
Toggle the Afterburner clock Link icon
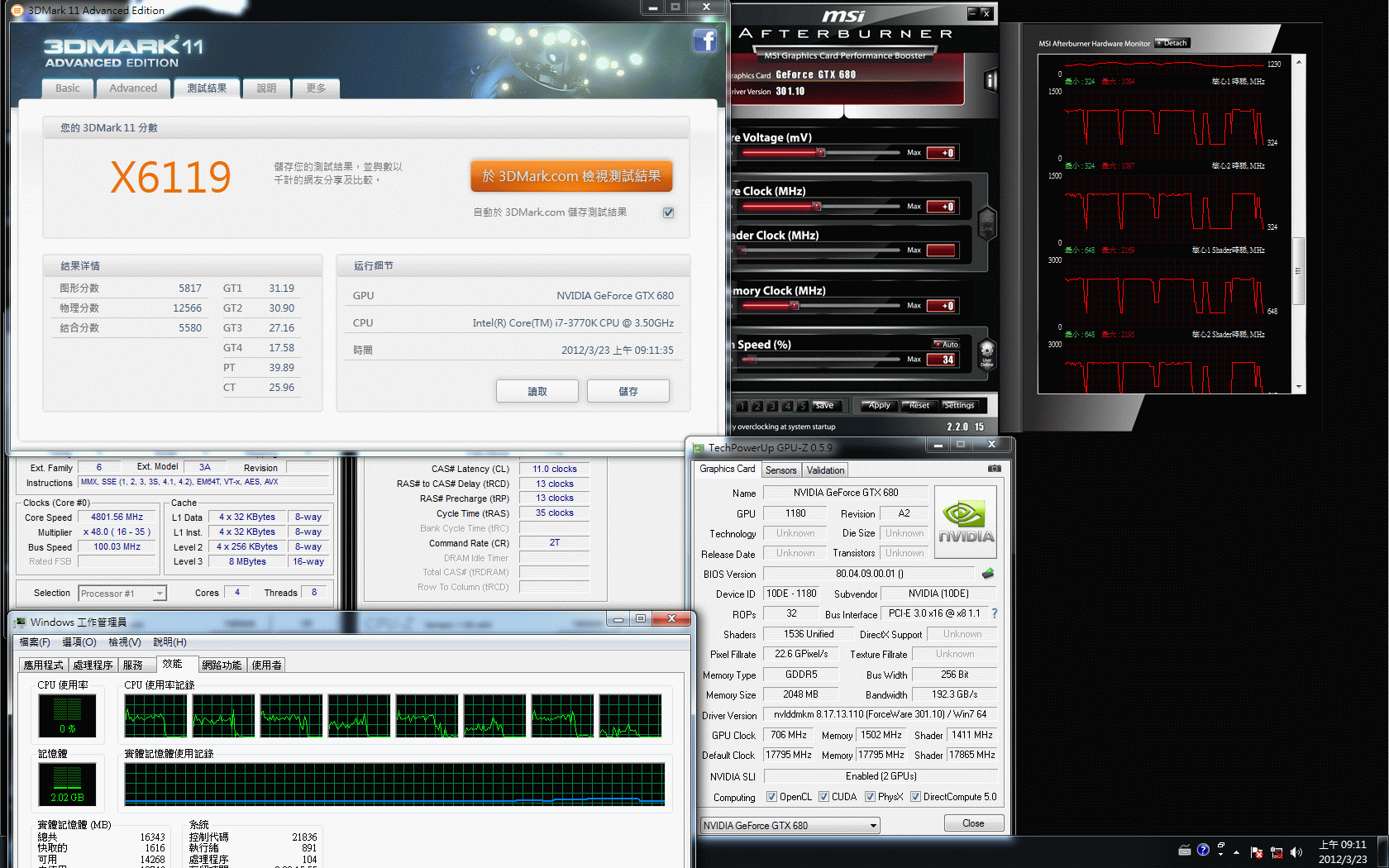click(987, 222)
